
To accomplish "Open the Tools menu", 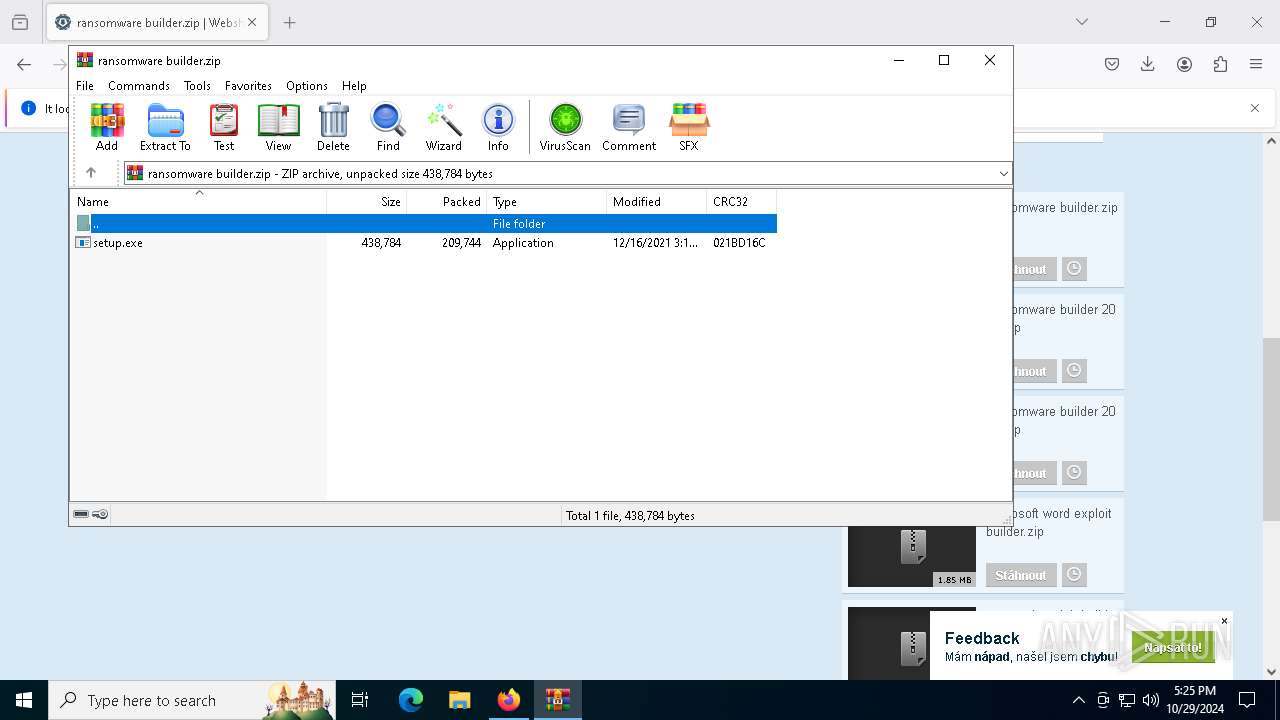I will click(197, 86).
